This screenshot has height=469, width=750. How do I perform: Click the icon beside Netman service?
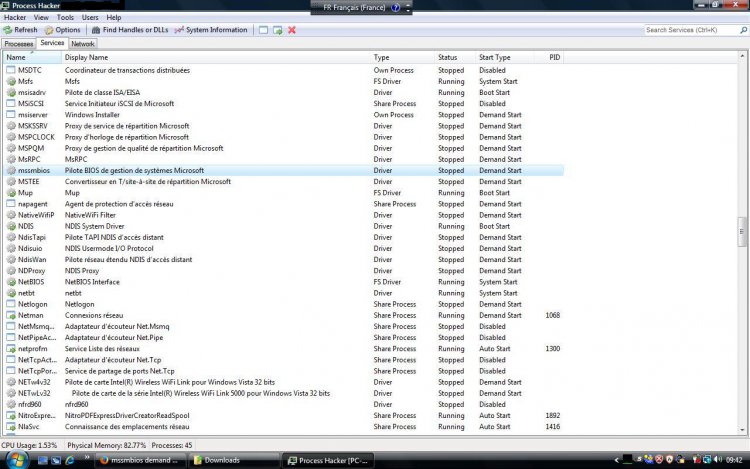point(11,316)
